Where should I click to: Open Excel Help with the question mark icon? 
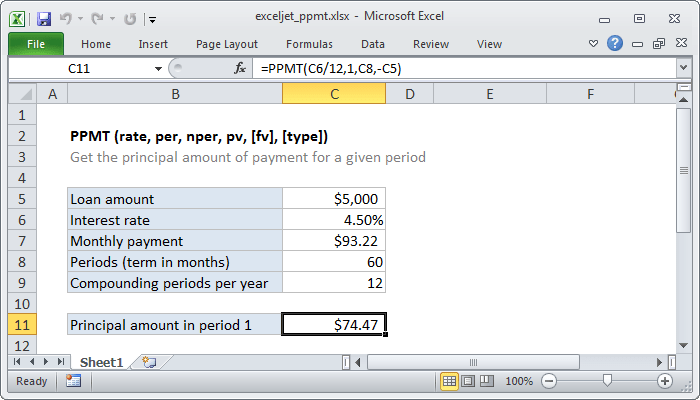click(x=615, y=43)
